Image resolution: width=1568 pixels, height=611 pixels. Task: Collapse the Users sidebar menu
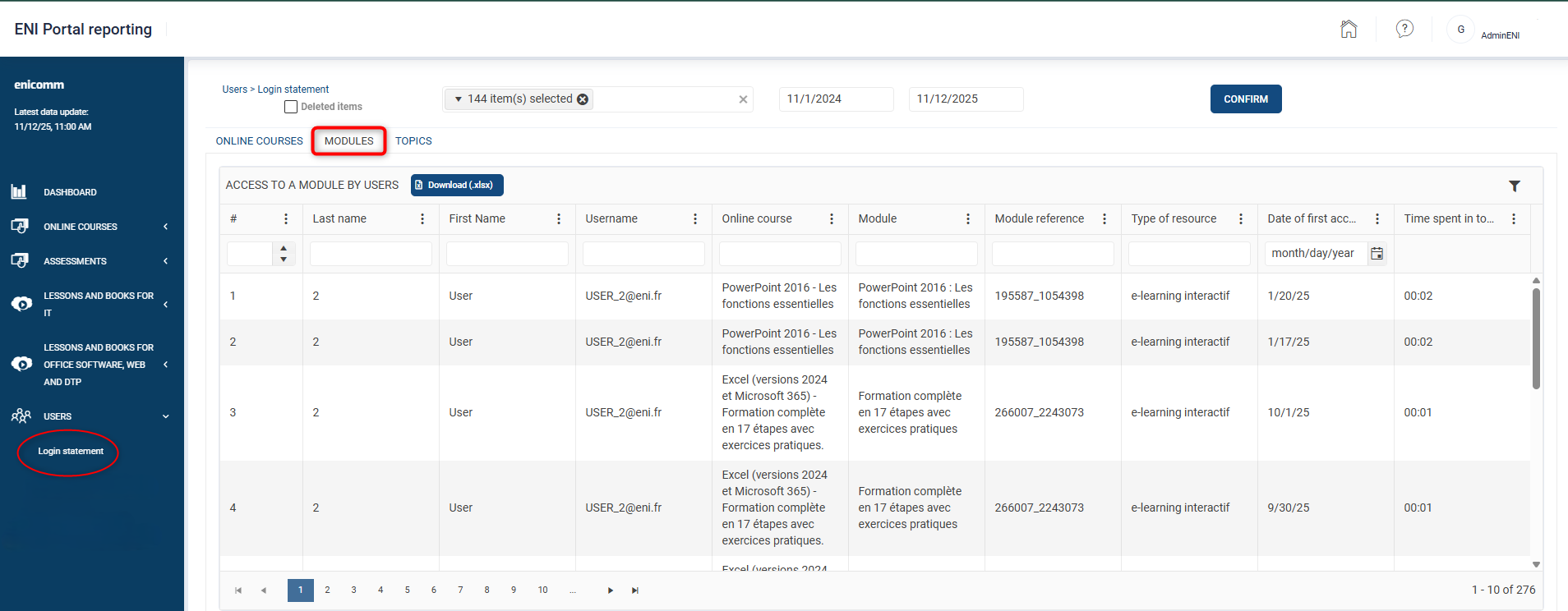pos(166,416)
